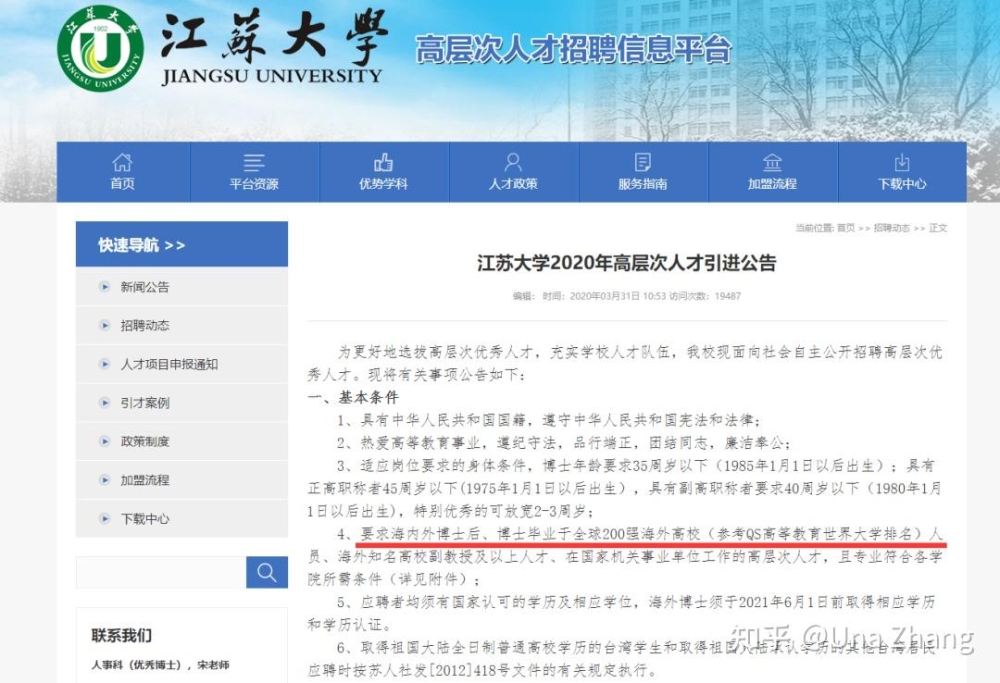
Task: Select 加盟流程 in the quick navigation sidebar
Action: click(x=182, y=480)
